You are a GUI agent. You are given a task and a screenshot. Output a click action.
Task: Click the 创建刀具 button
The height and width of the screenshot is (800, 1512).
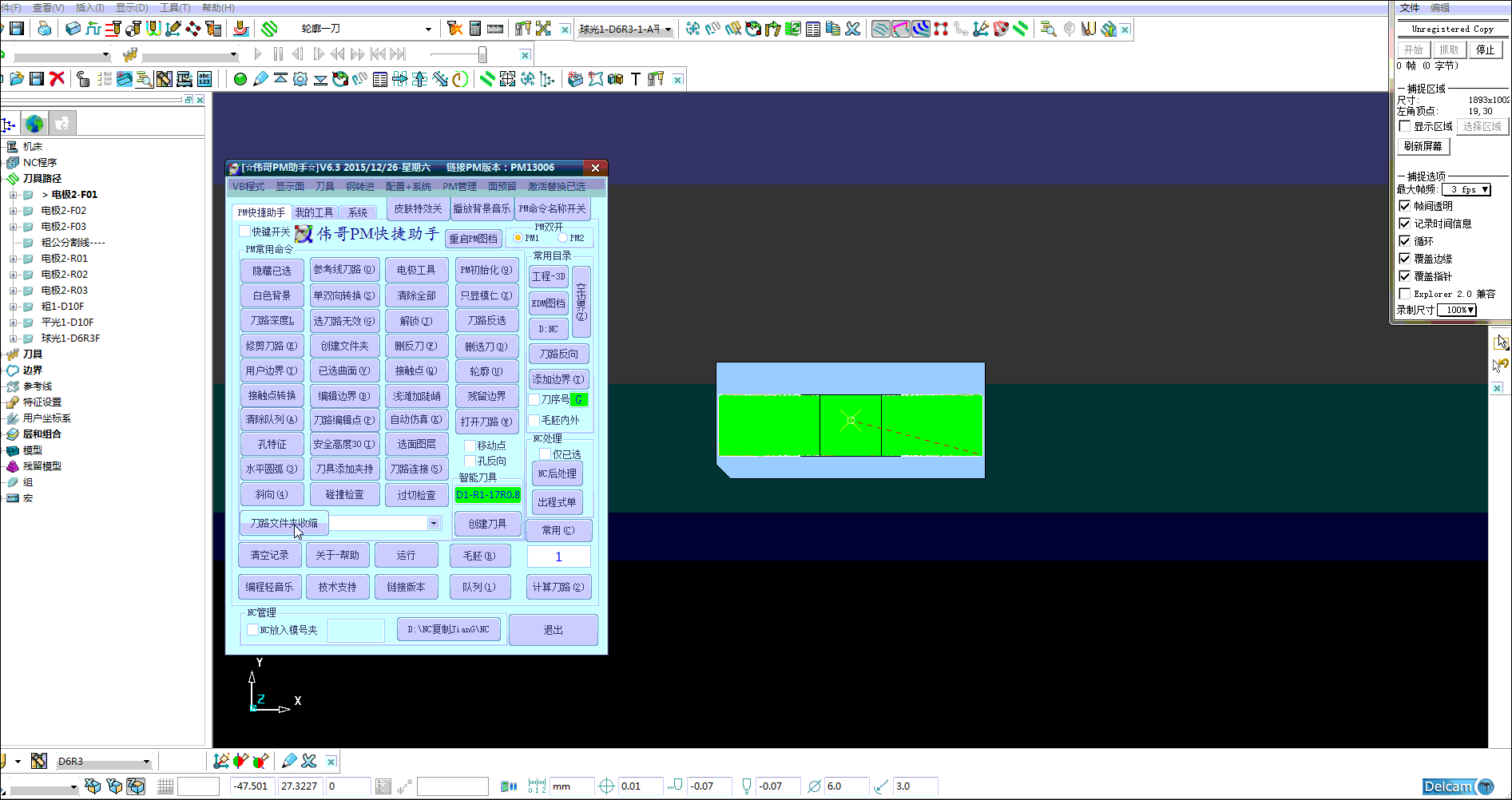[x=487, y=524]
